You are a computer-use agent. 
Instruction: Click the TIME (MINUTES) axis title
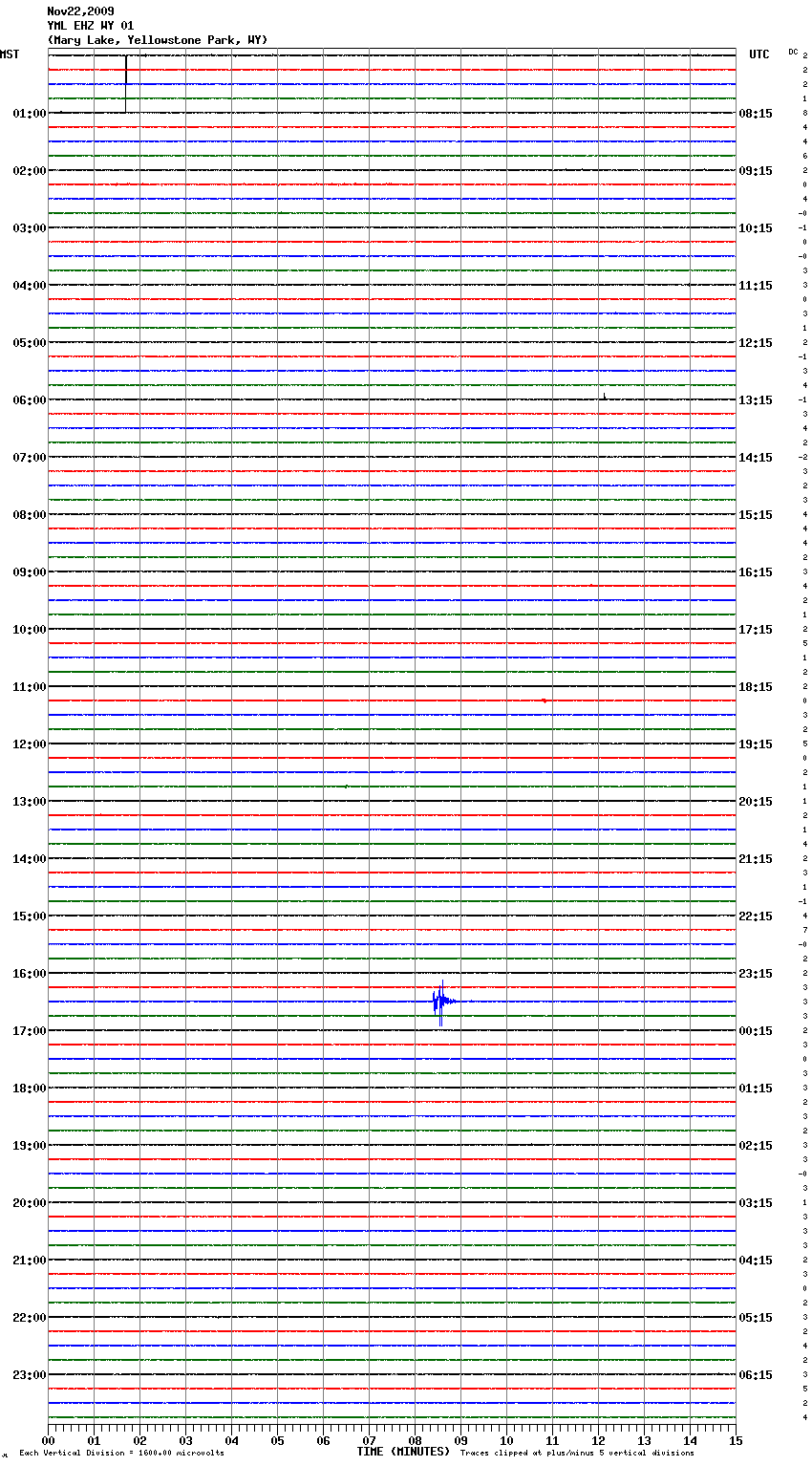[403, 1452]
